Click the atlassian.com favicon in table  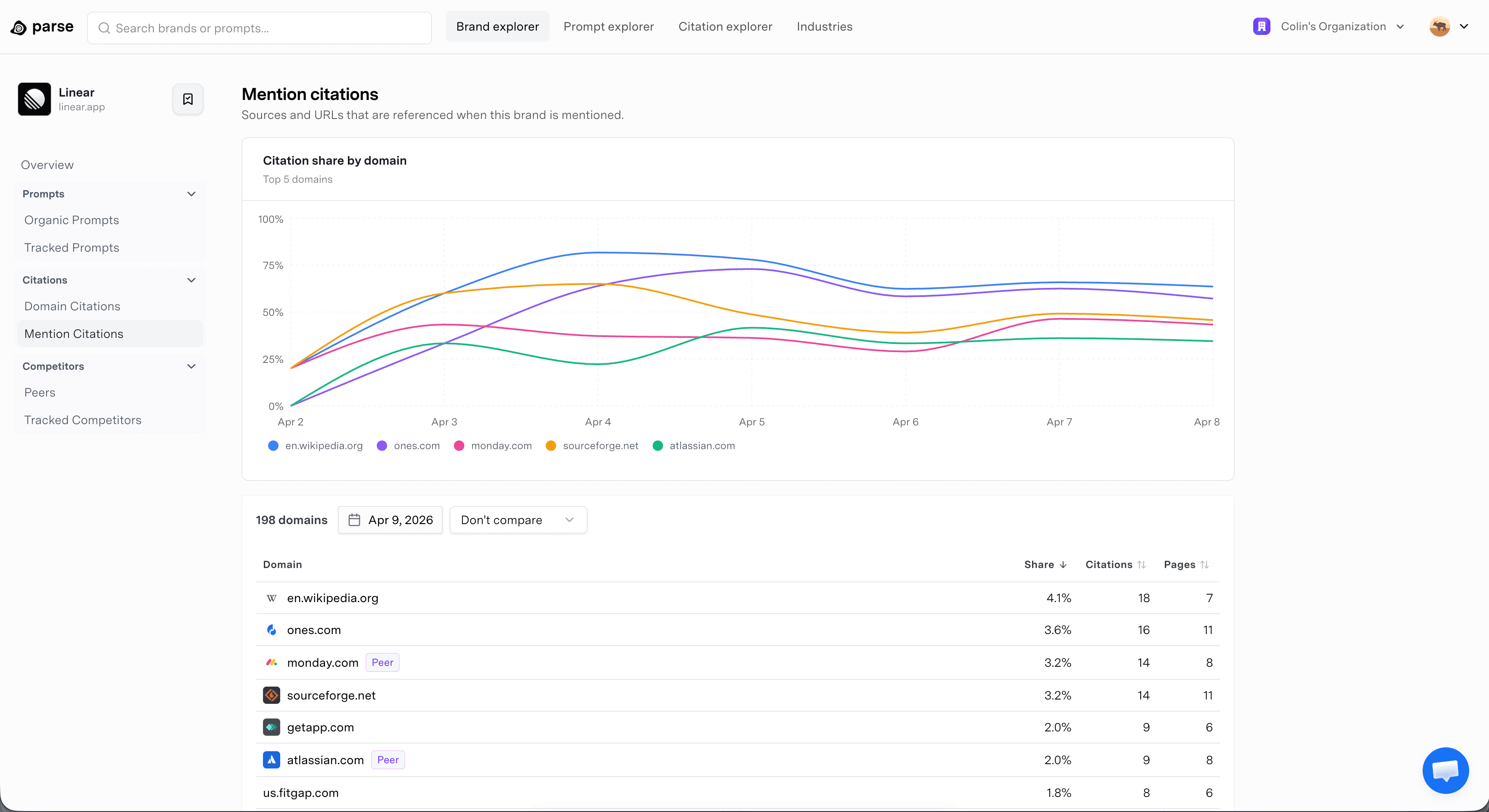[271, 760]
